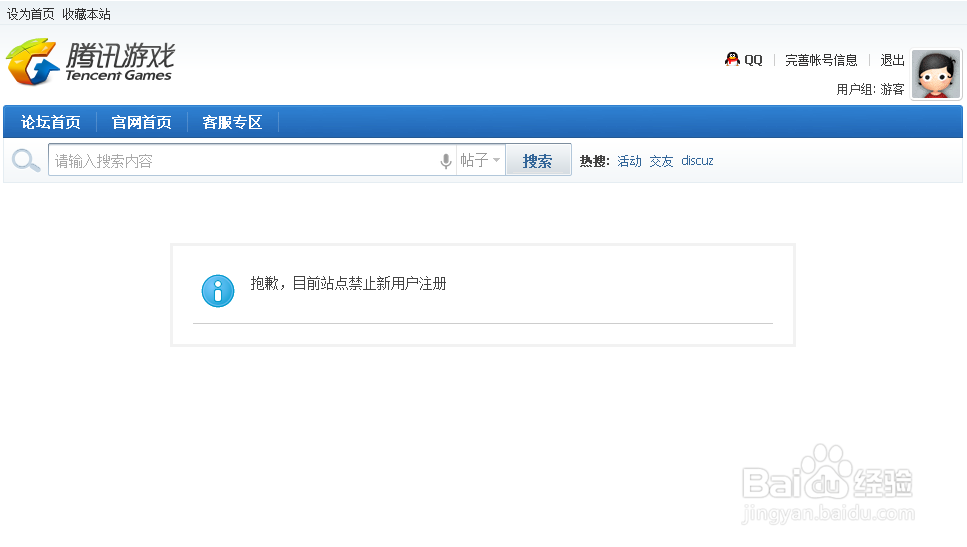Click 完善帐号信息 link
This screenshot has height=547, width=967.
click(821, 60)
